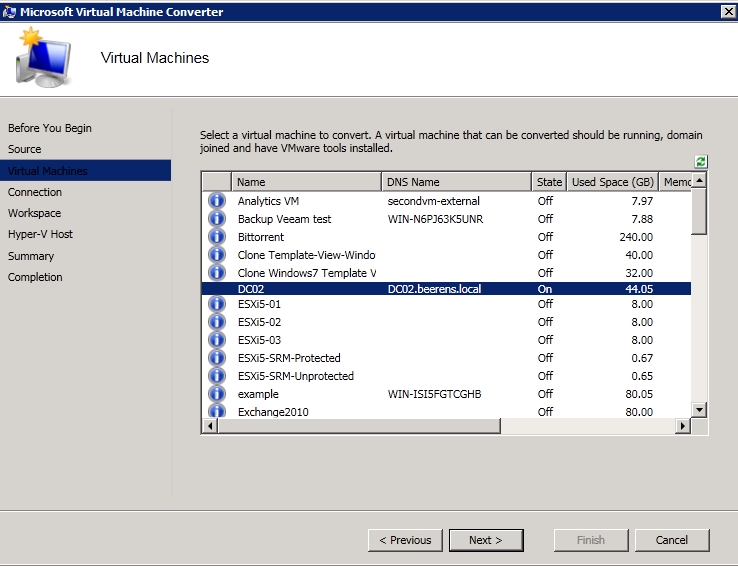Select the Exchange2010 row
Viewport: 738px width, 567px height.
(446, 411)
